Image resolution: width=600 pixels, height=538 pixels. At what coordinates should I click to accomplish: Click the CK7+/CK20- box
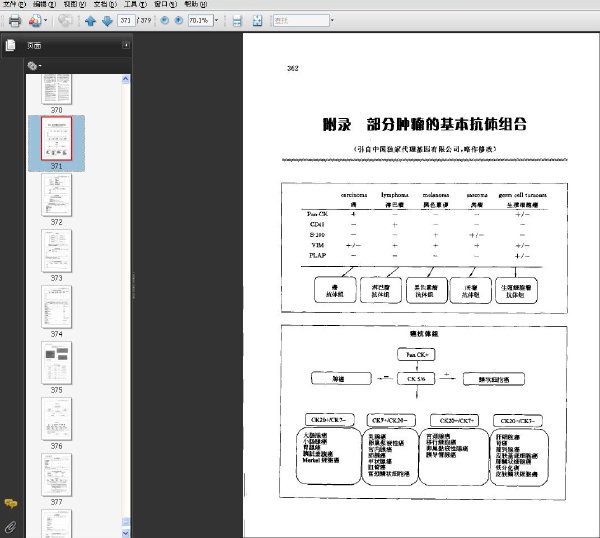coord(391,420)
